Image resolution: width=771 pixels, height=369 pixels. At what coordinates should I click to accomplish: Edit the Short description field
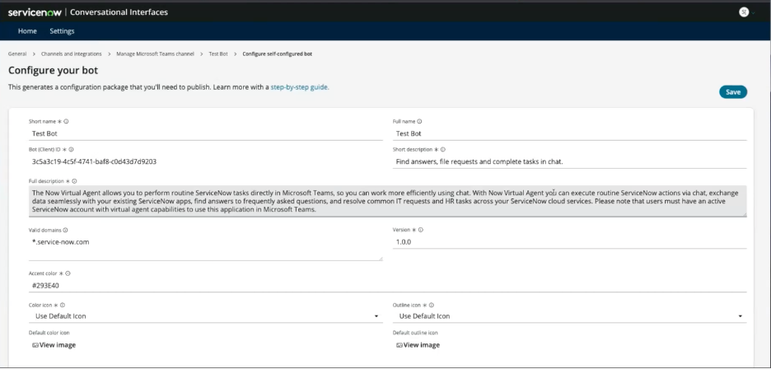tap(569, 161)
